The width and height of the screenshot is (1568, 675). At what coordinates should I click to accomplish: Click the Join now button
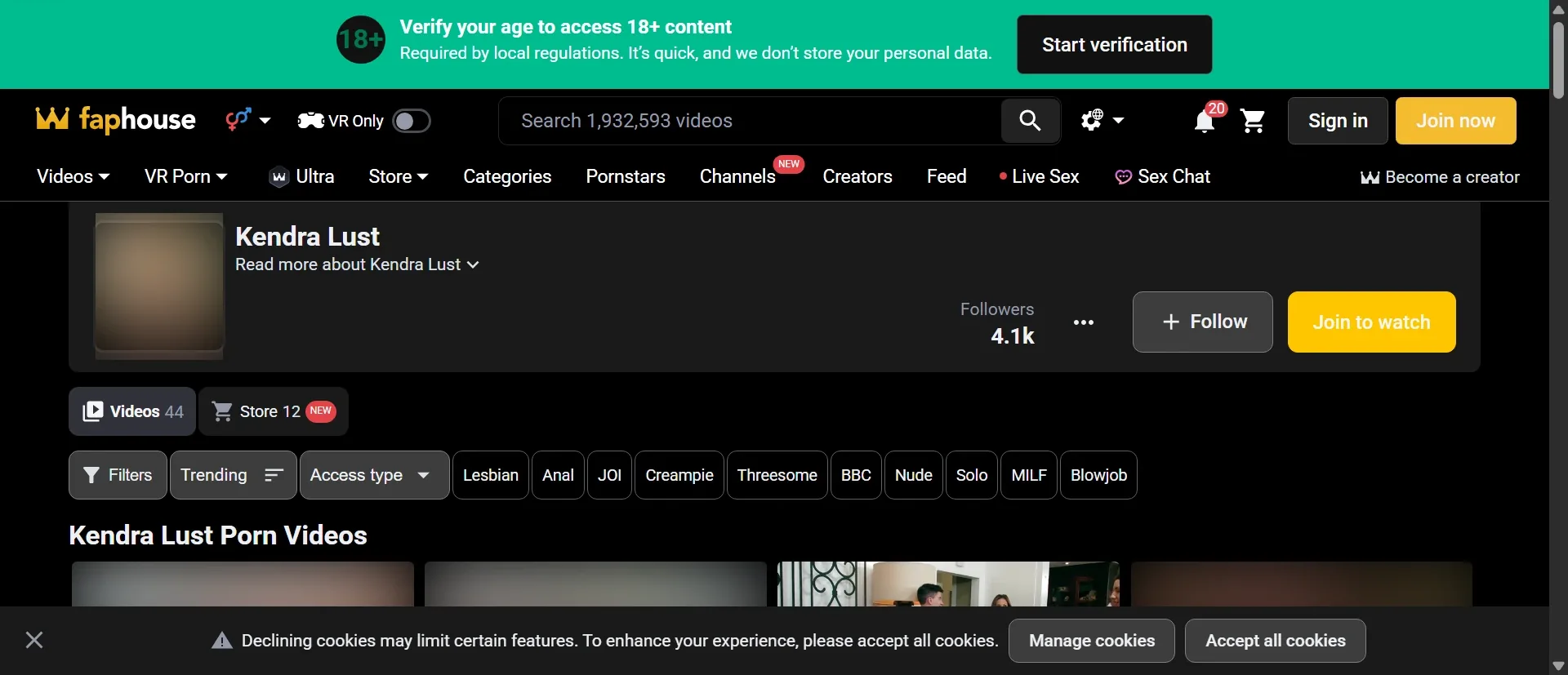click(1455, 121)
